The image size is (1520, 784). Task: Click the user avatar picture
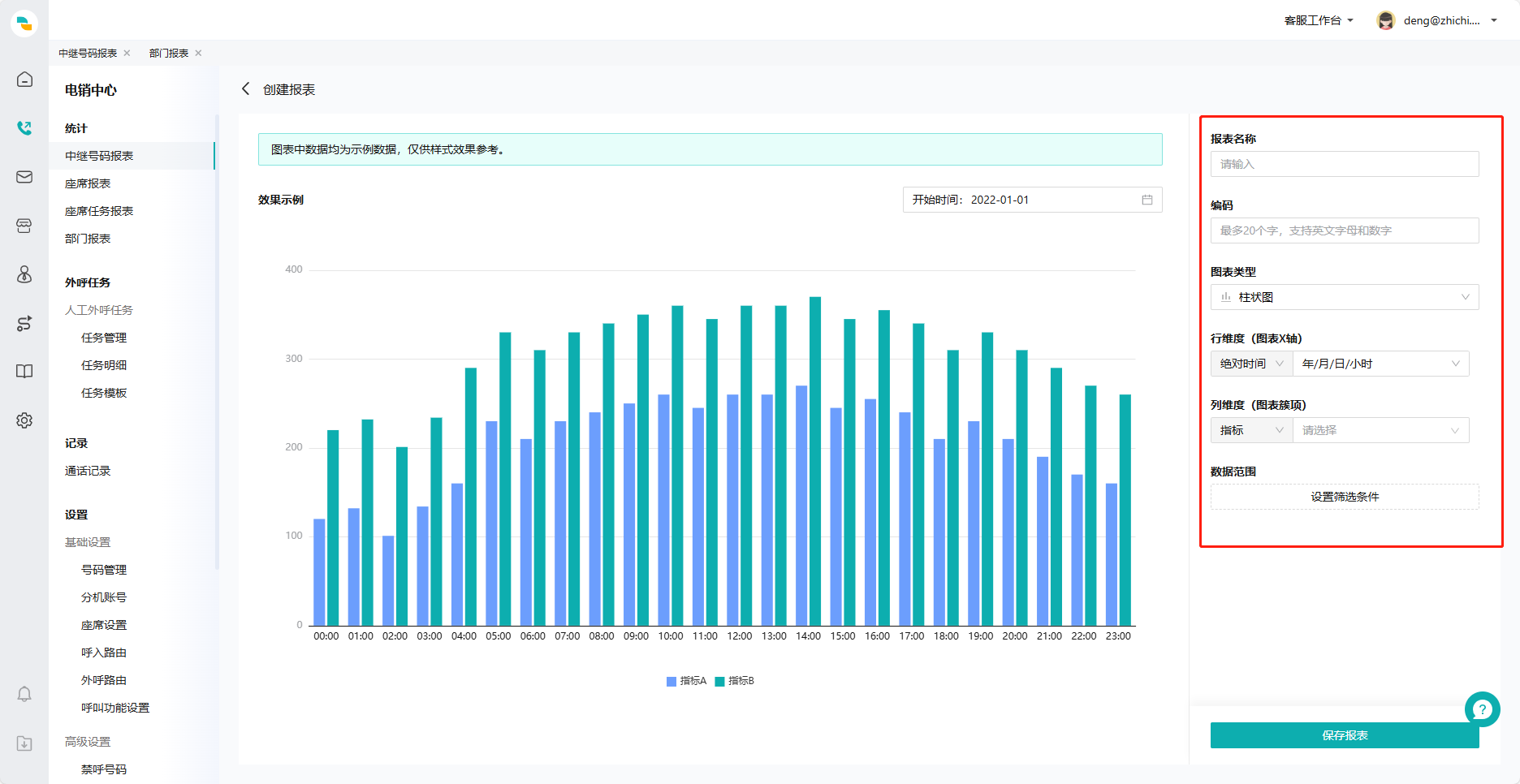coord(1386,20)
